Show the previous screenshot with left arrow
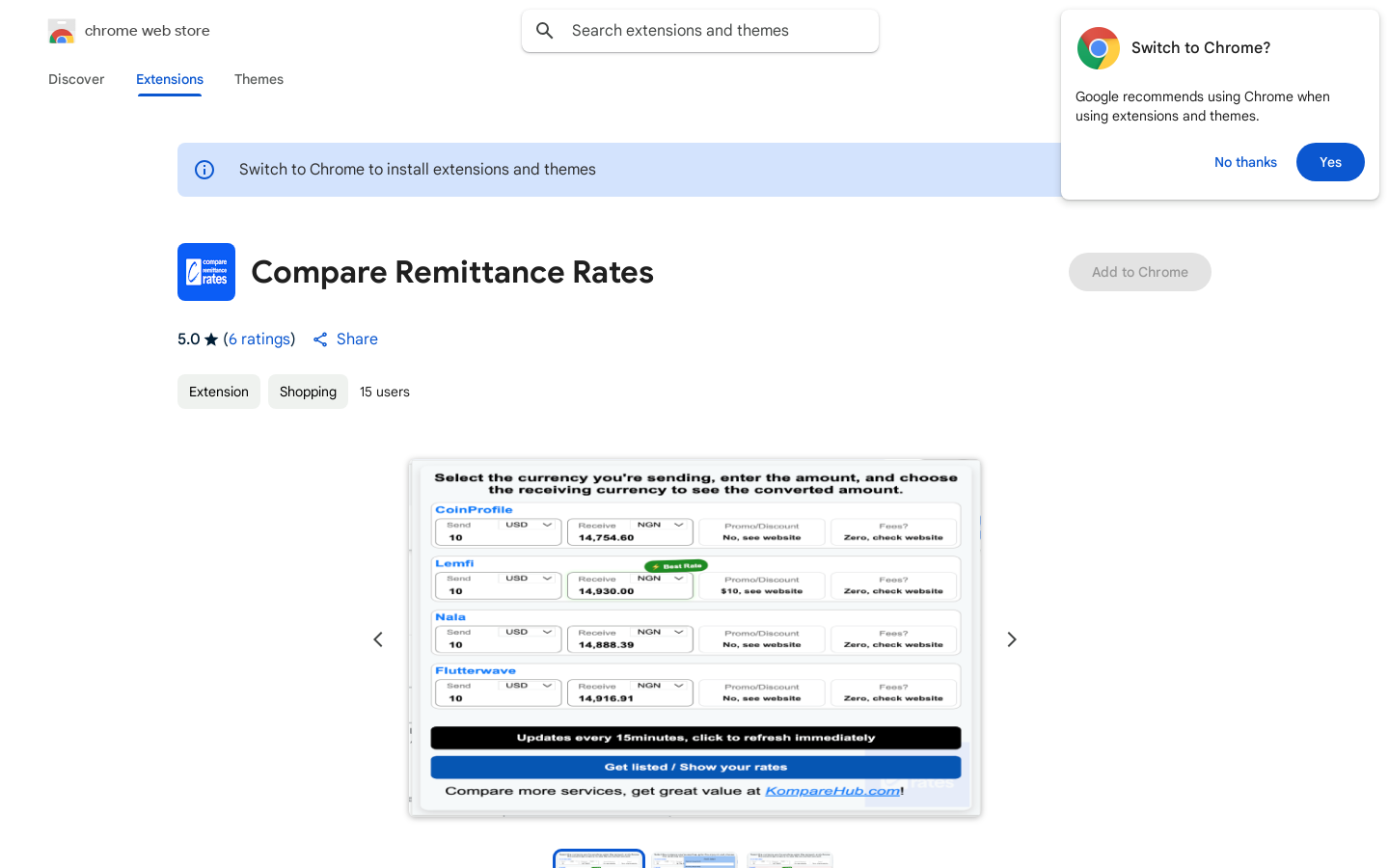Screen dimensions: 1389x868 [x=378, y=639]
